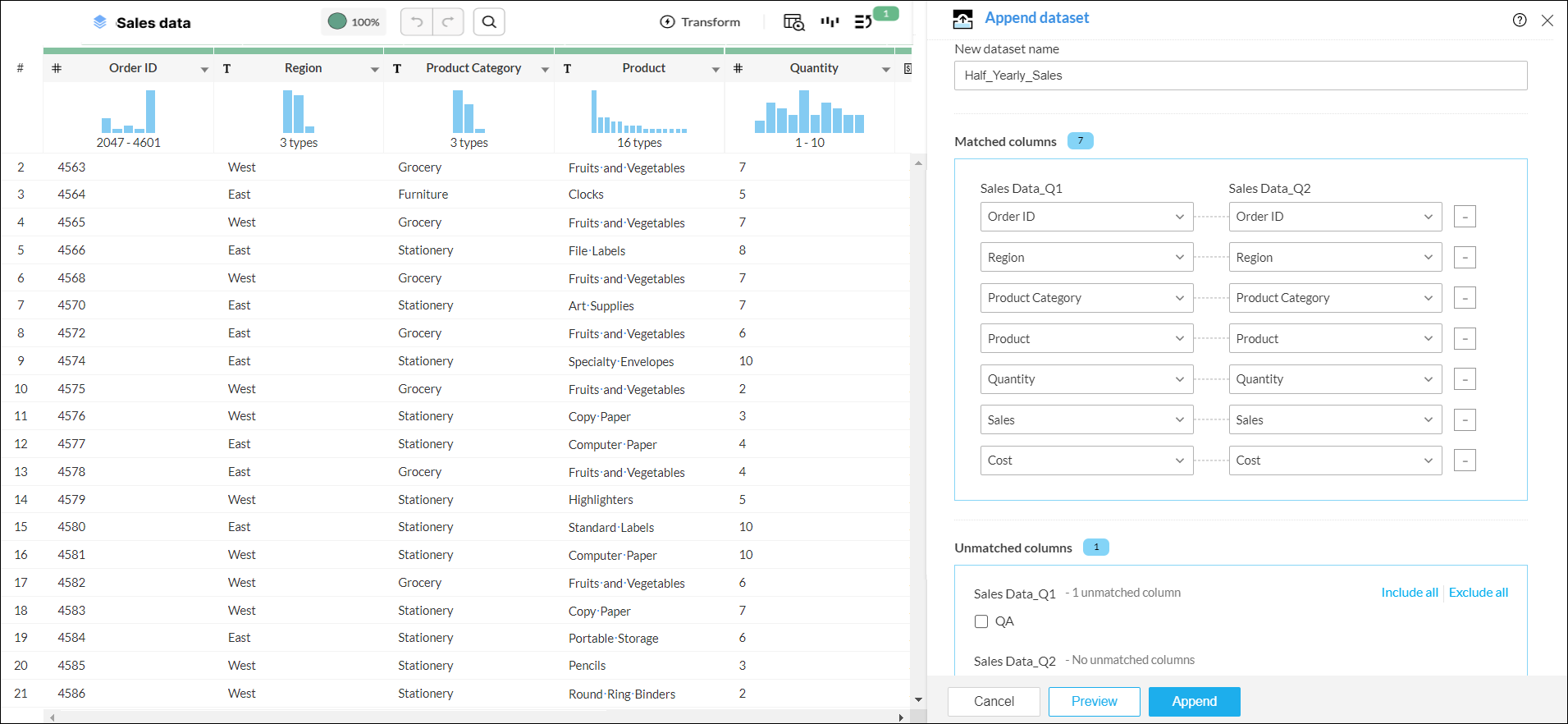Remove the Order ID column match
Viewport: 1568px width, 724px height.
1465,217
